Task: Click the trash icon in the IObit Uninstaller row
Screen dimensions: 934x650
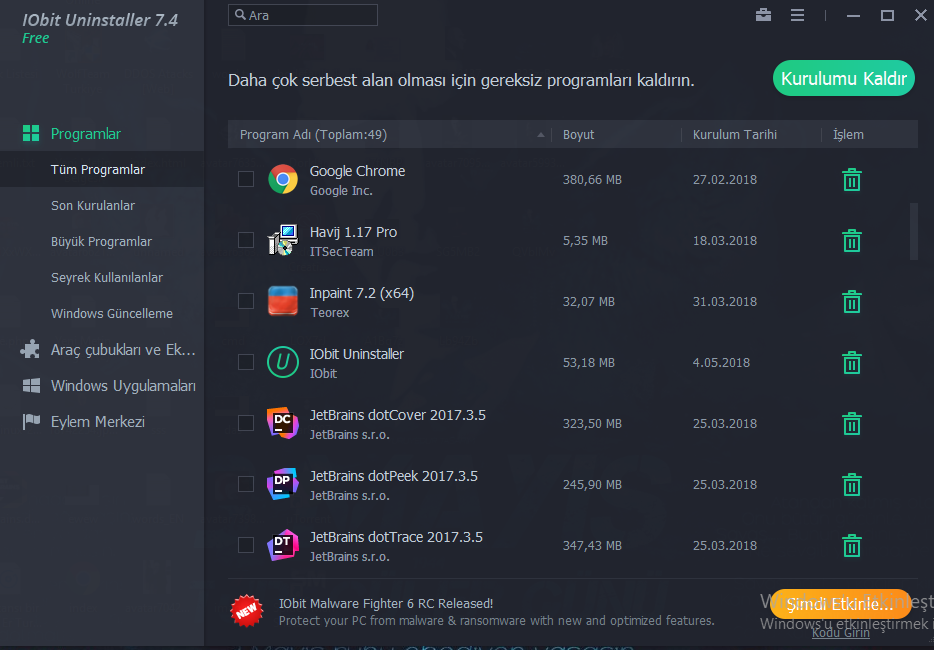Action: point(852,362)
